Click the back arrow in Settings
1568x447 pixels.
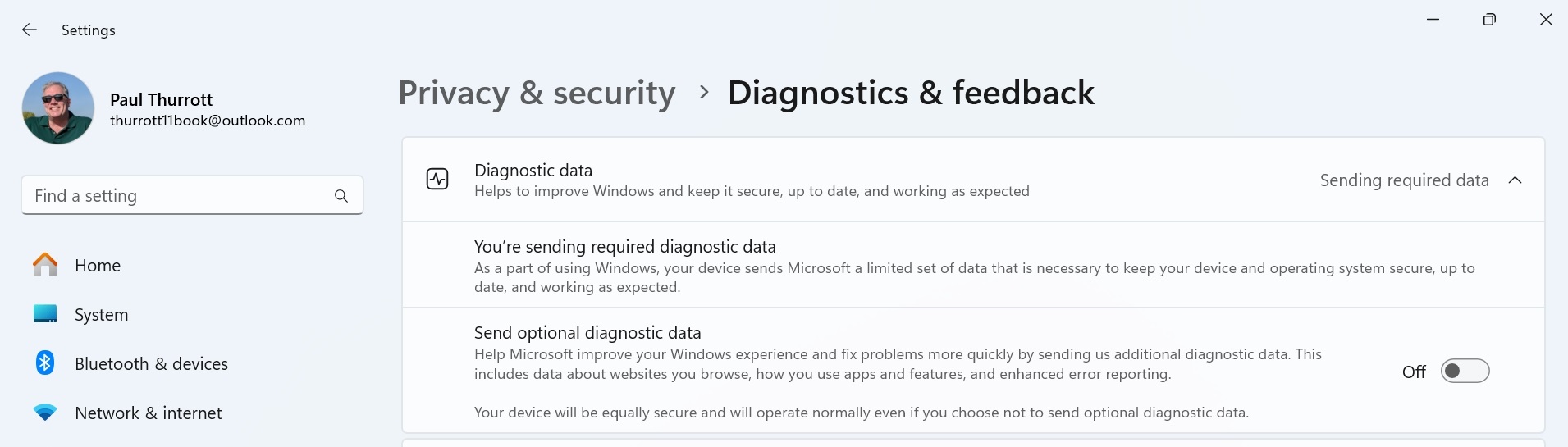coord(30,30)
